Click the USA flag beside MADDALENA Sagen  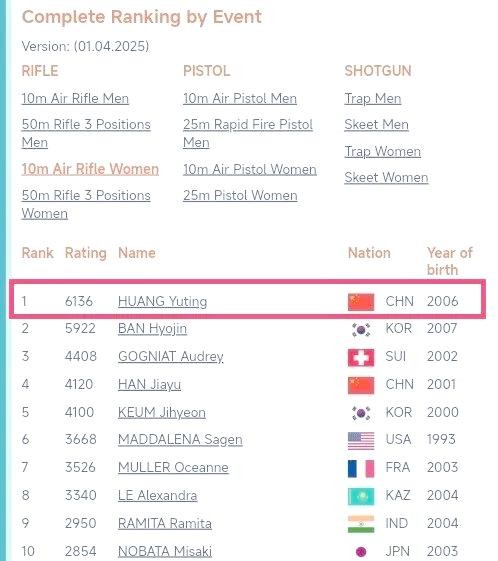(361, 440)
